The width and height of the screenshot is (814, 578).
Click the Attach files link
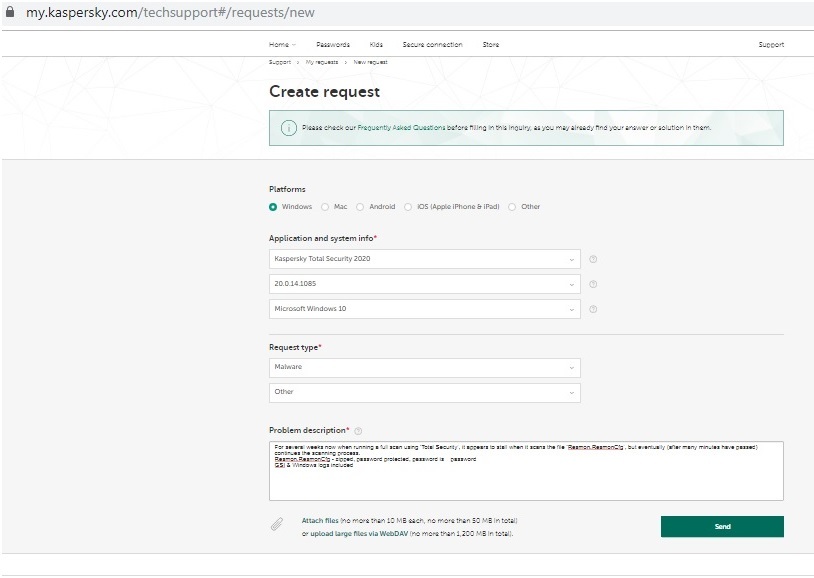point(320,521)
